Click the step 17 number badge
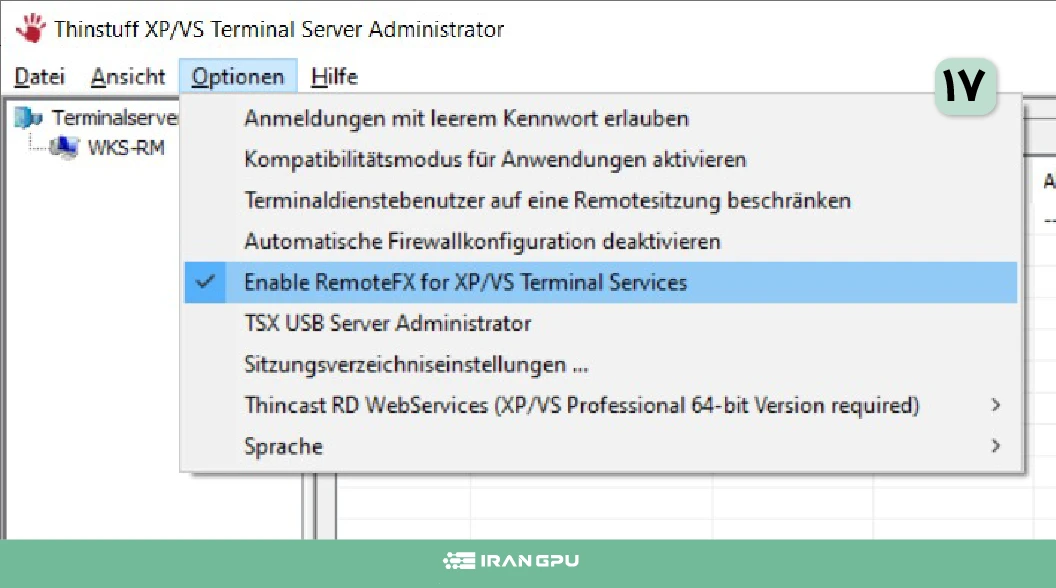 coord(964,88)
